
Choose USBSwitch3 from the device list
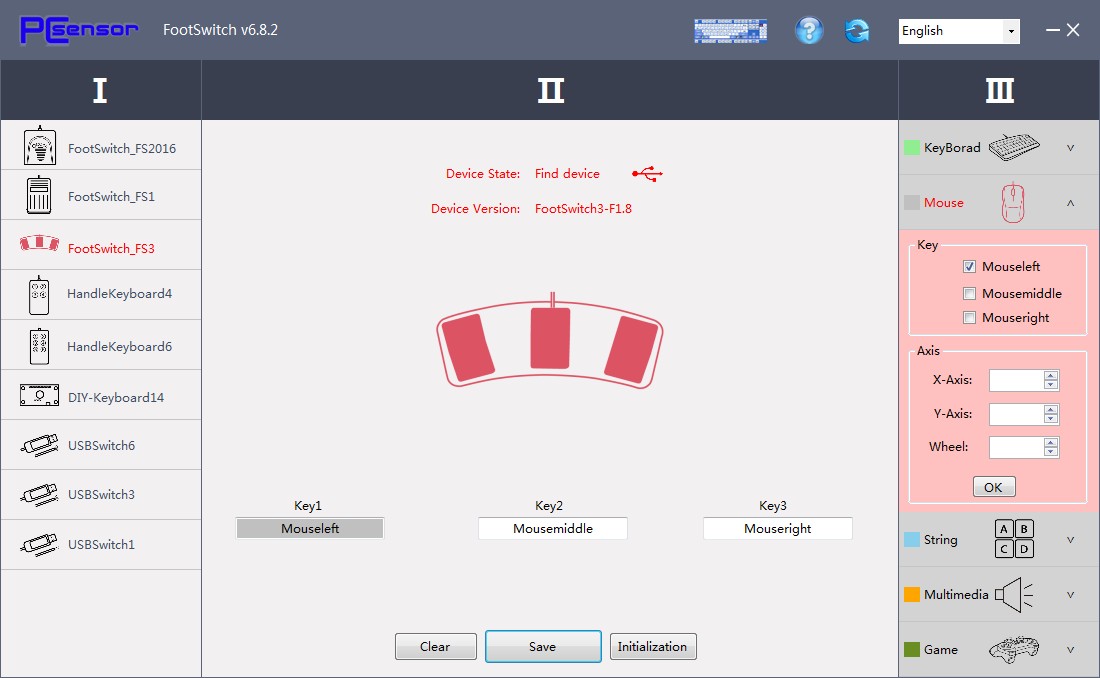[101, 495]
